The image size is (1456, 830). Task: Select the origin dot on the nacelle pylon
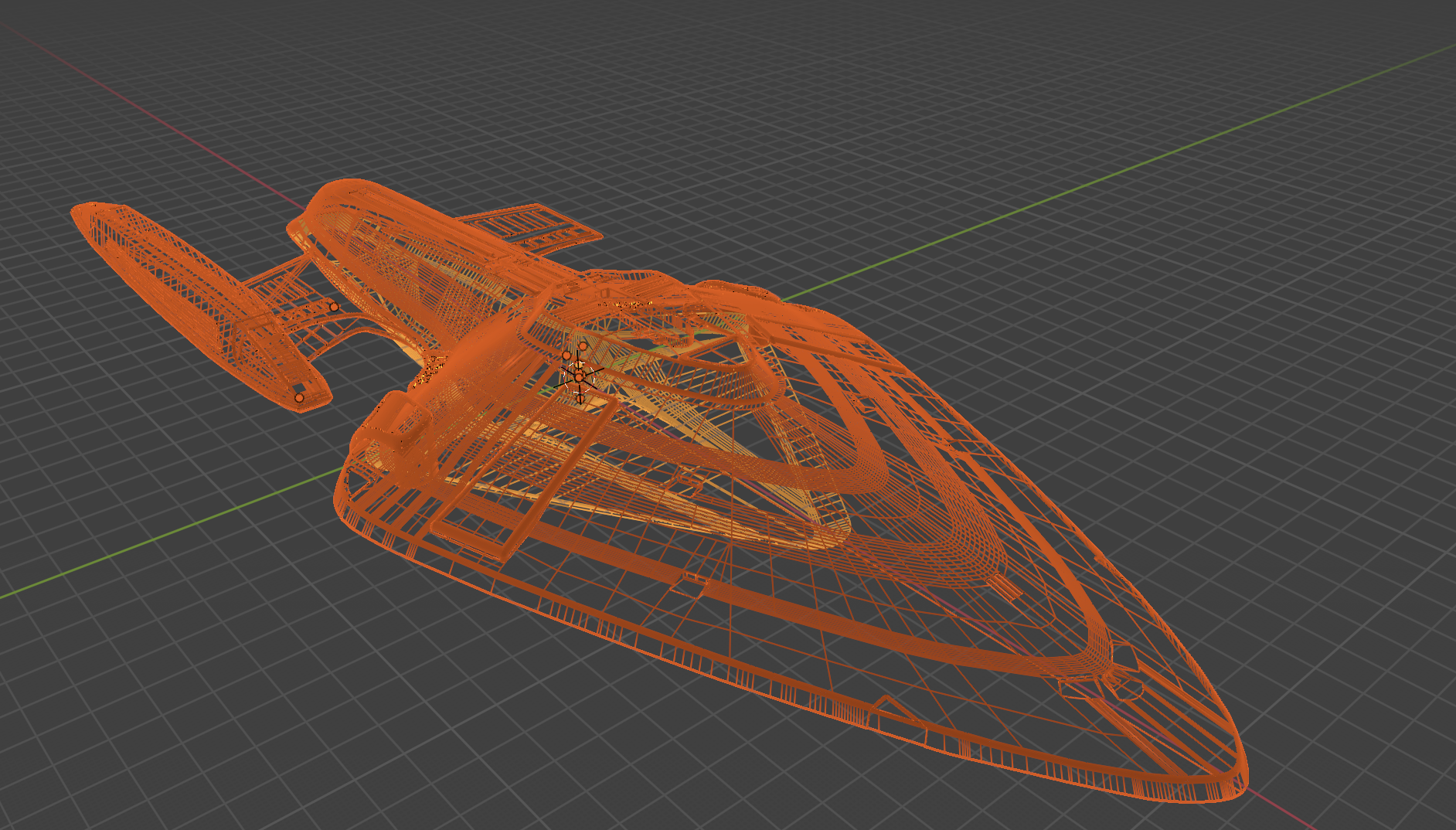point(334,308)
